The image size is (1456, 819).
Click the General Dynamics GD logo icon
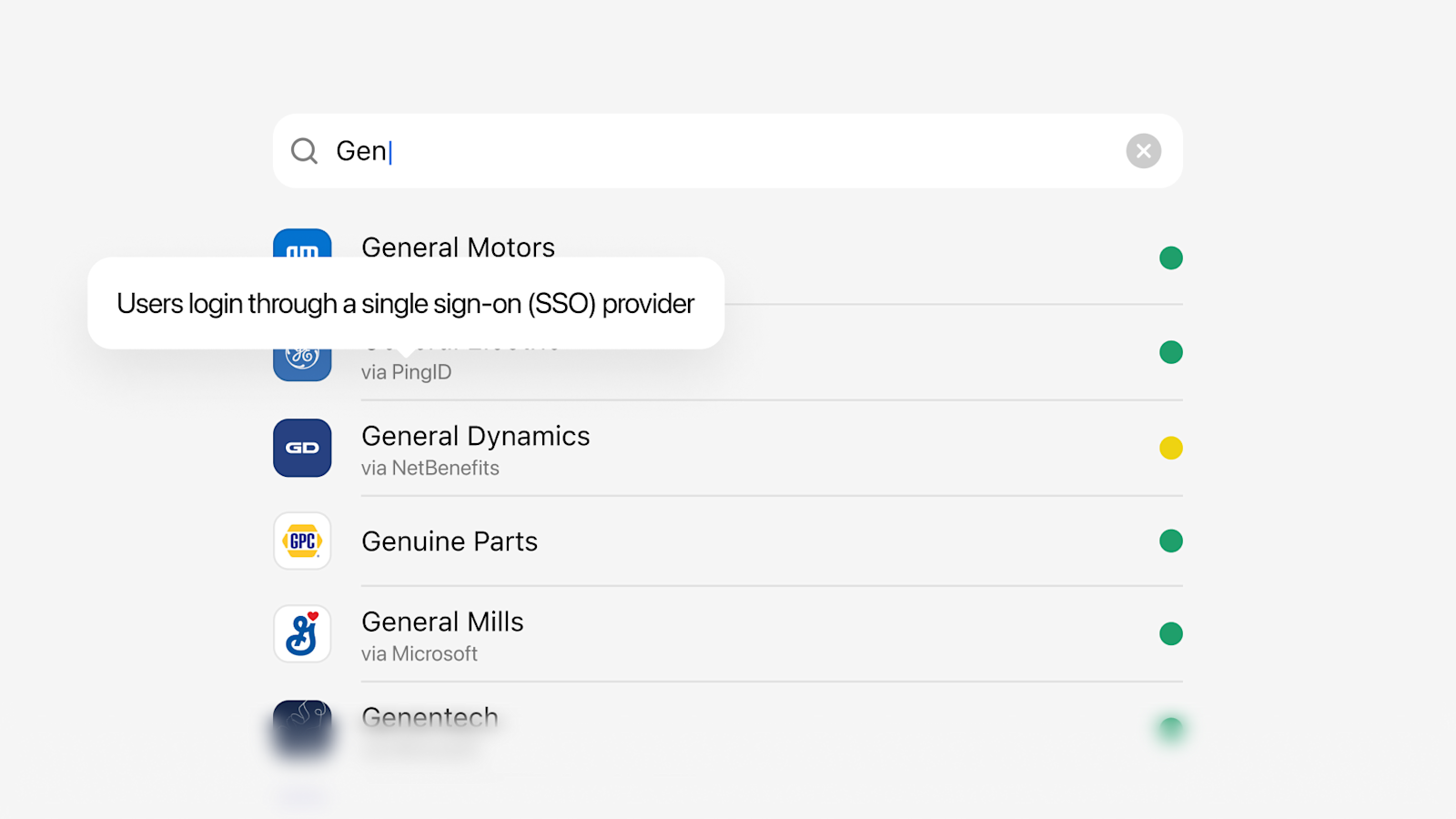(x=302, y=448)
